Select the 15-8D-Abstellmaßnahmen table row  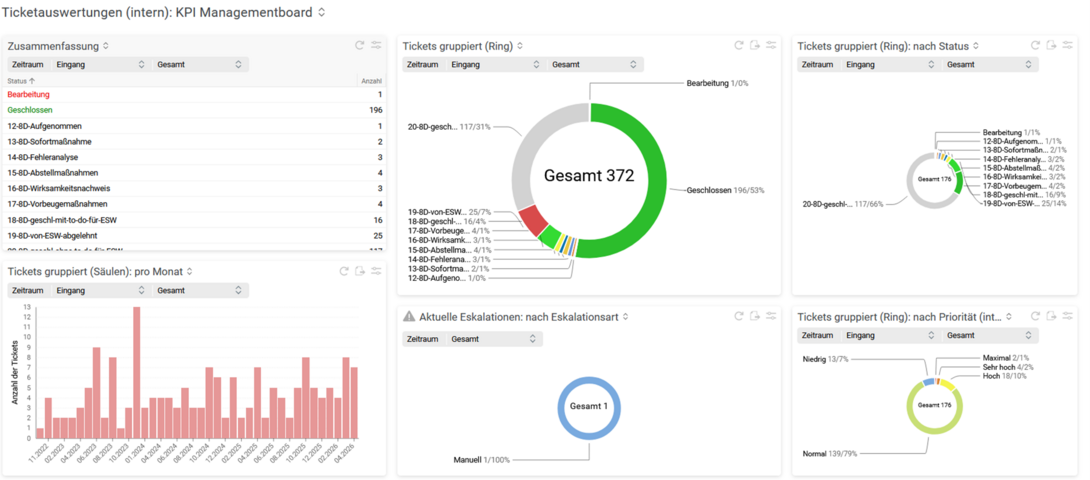point(195,173)
